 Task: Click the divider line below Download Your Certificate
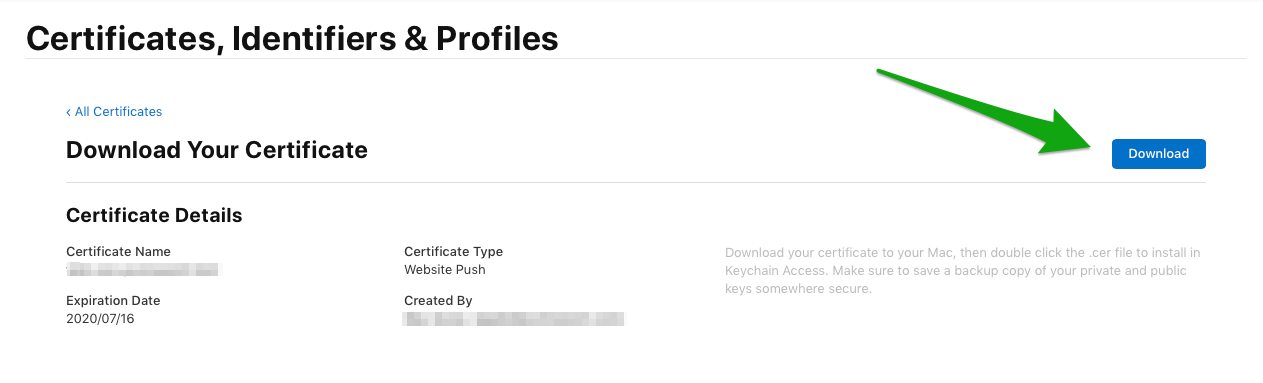click(636, 182)
